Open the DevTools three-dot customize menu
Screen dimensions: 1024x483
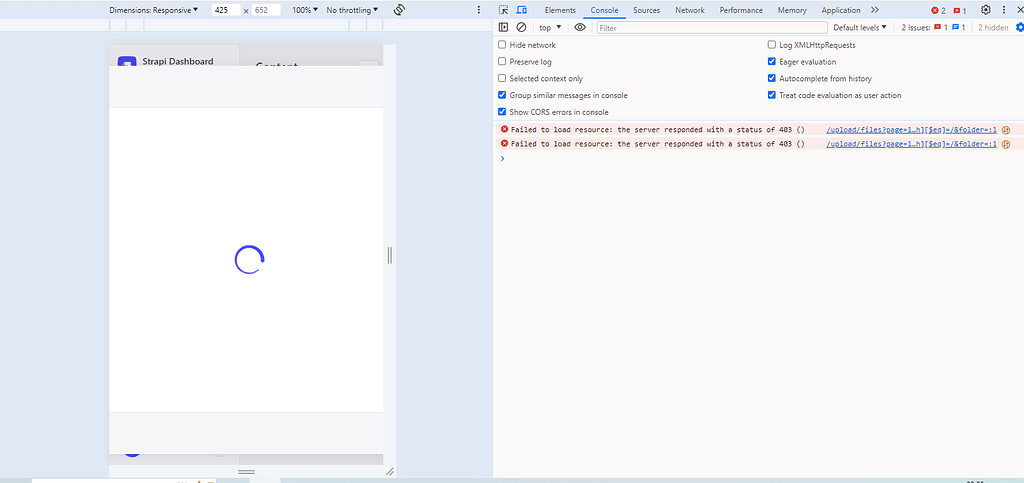click(x=1004, y=10)
